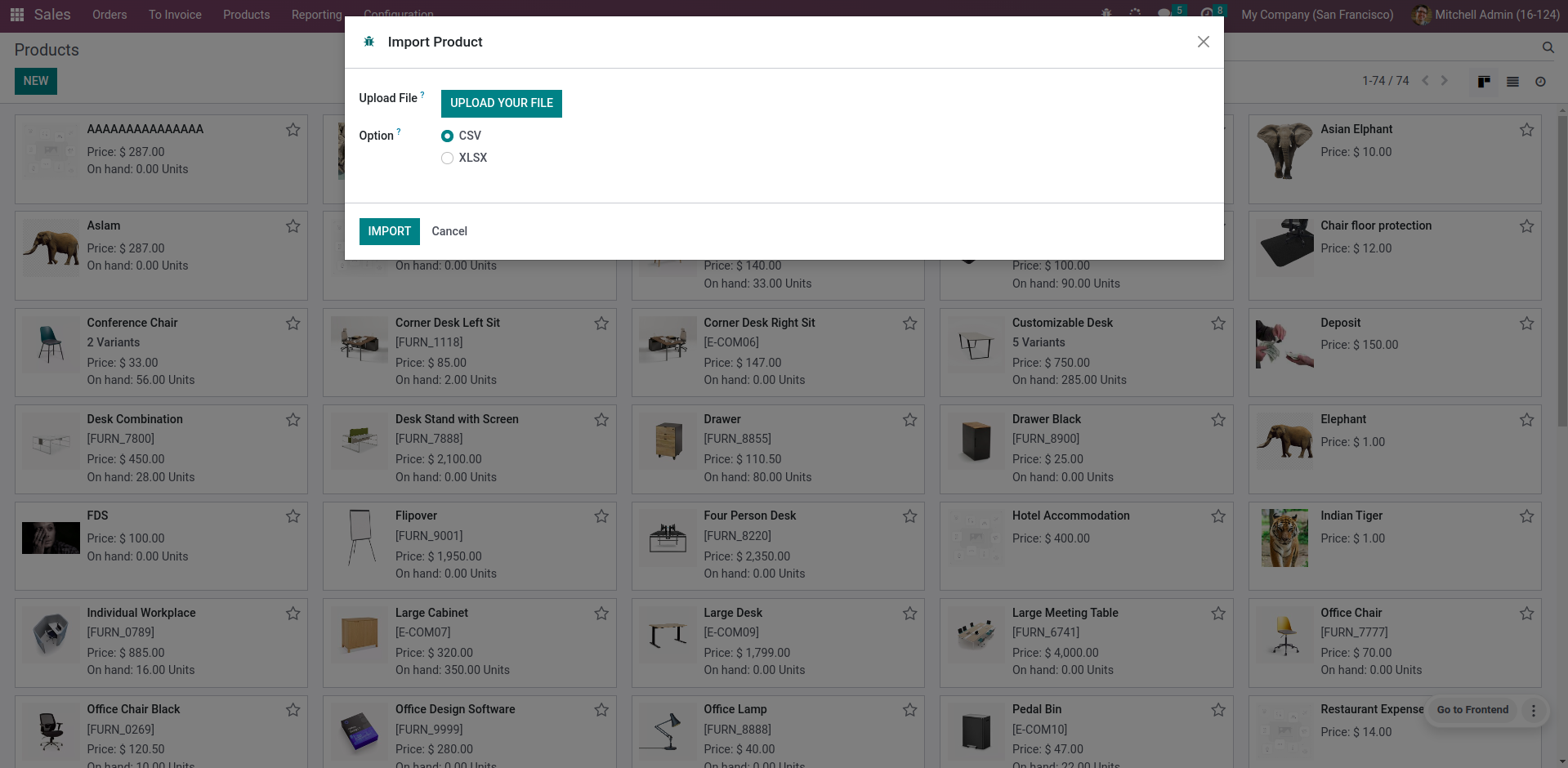Open the chat messages icon
1568x768 pixels.
pos(1164,14)
